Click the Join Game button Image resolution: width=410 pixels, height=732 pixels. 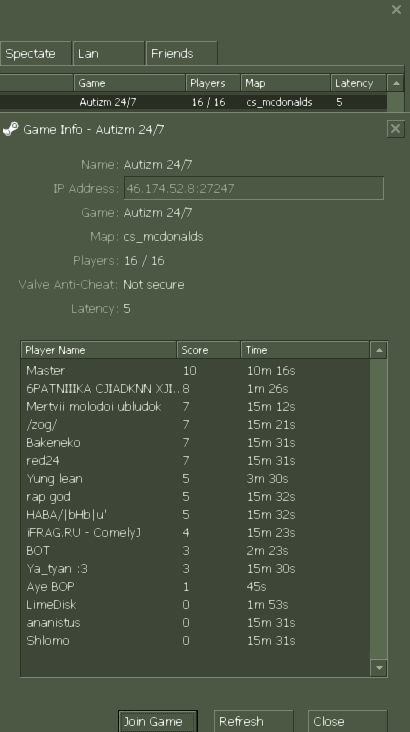pos(158,721)
